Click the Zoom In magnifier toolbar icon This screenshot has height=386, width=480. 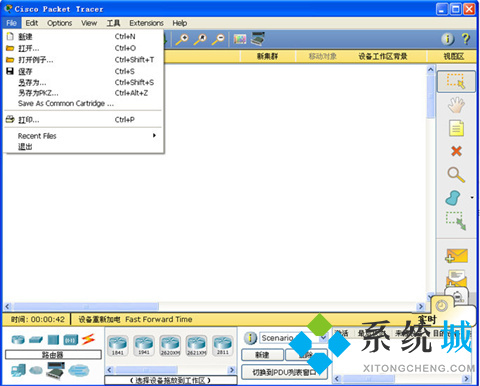(x=182, y=39)
